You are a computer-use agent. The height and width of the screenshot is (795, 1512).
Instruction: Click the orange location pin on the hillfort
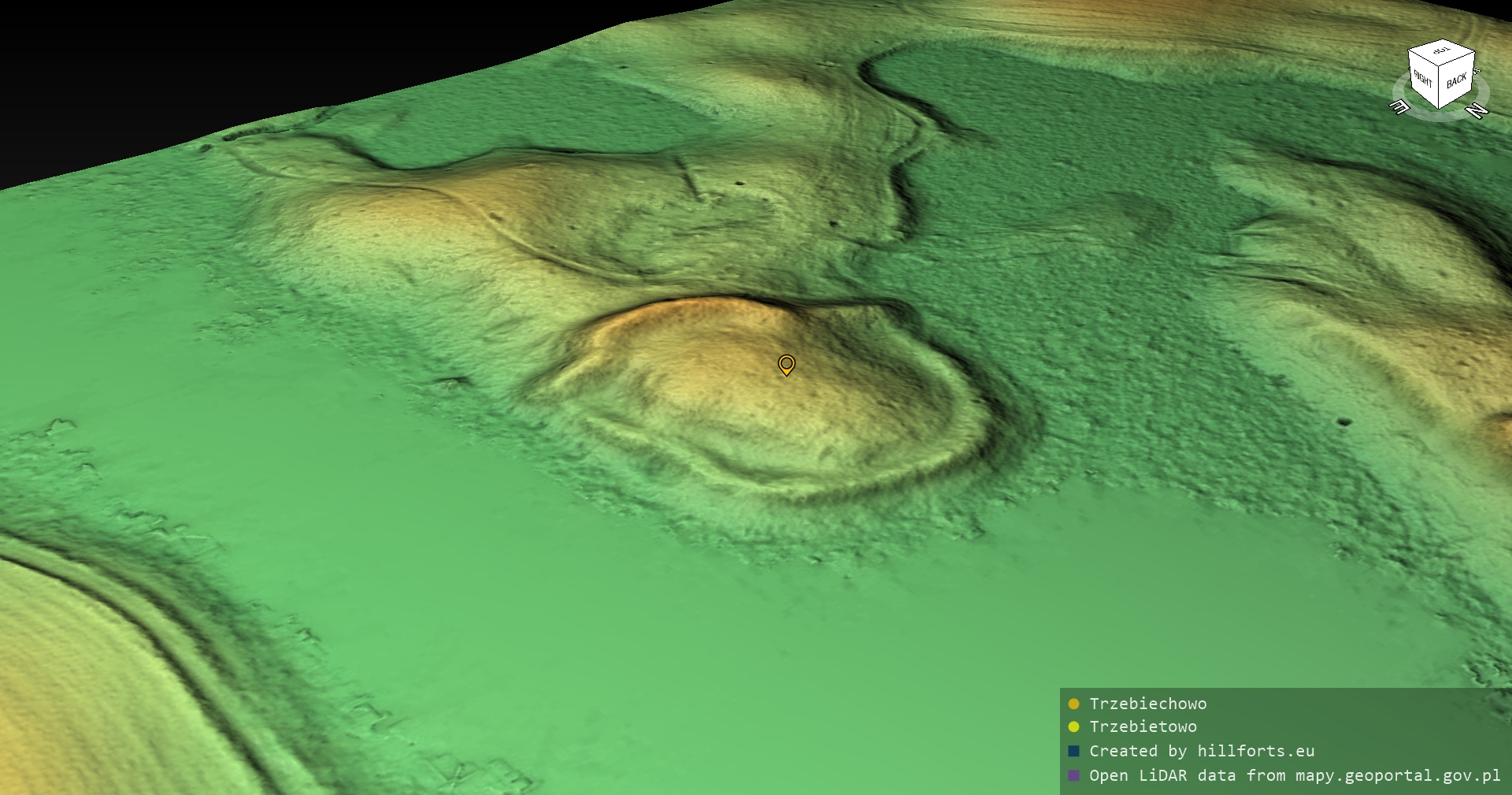(786, 364)
